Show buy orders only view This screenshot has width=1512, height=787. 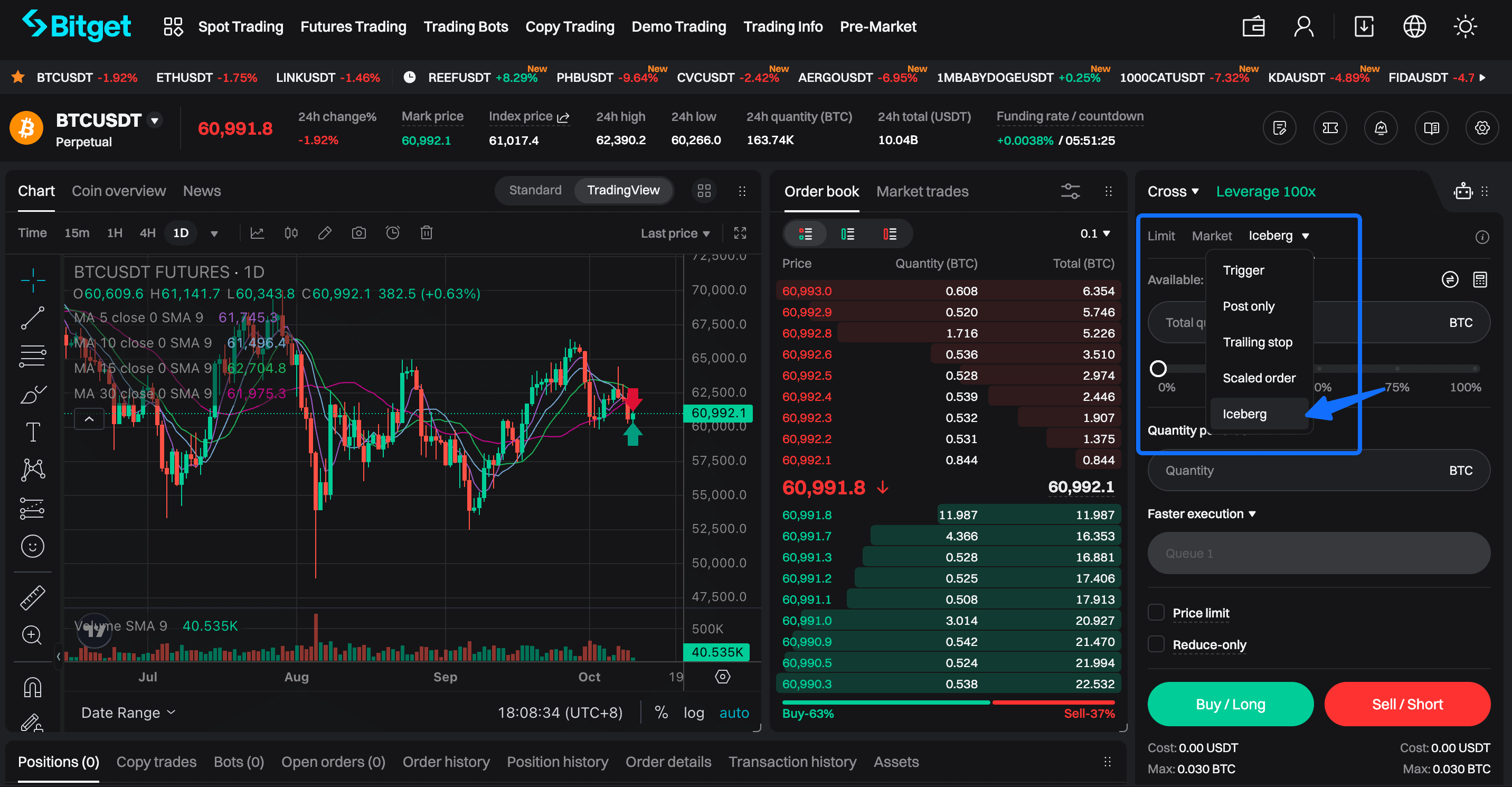(x=847, y=234)
